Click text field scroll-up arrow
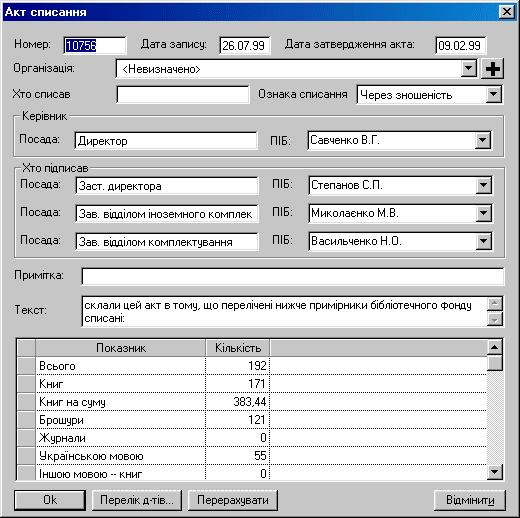This screenshot has height=518, width=520. click(x=495, y=304)
